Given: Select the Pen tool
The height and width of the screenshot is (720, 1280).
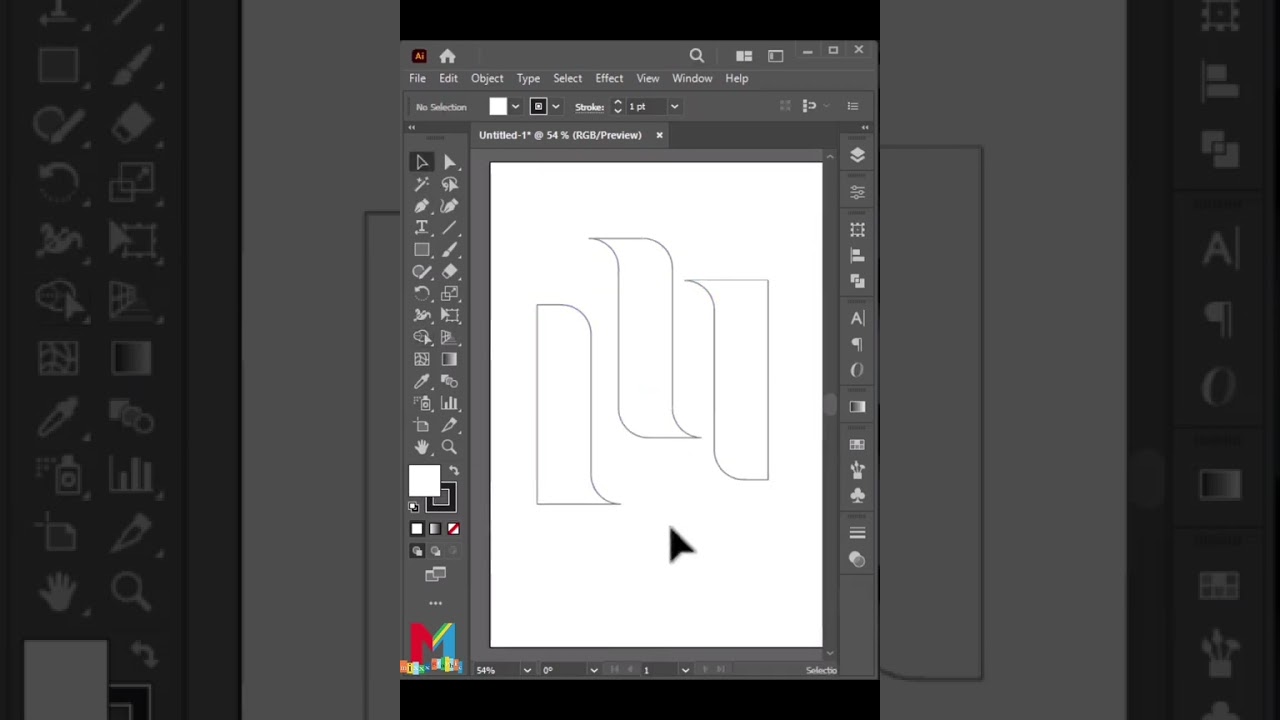Looking at the screenshot, I should click(x=422, y=206).
